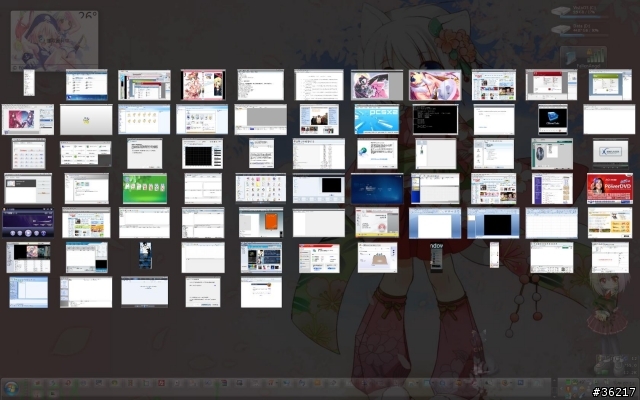This screenshot has height=400, width=640.
Task: Open the Windows Start orb
Action: [11, 388]
